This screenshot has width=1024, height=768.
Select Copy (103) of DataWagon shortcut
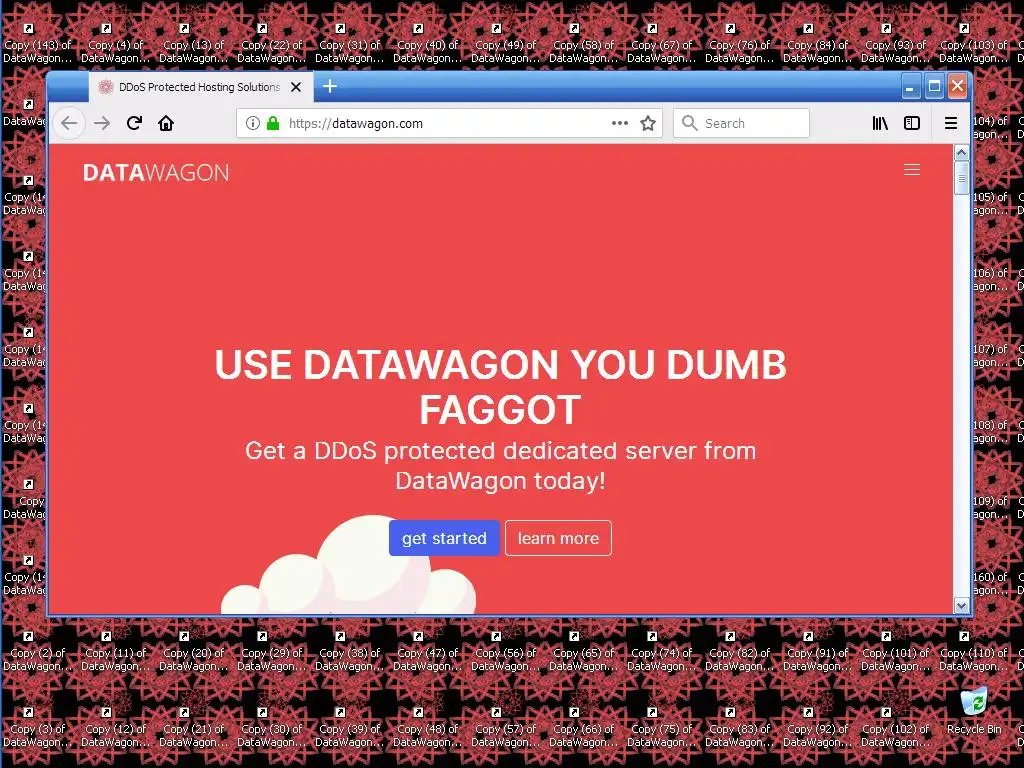[x=974, y=44]
